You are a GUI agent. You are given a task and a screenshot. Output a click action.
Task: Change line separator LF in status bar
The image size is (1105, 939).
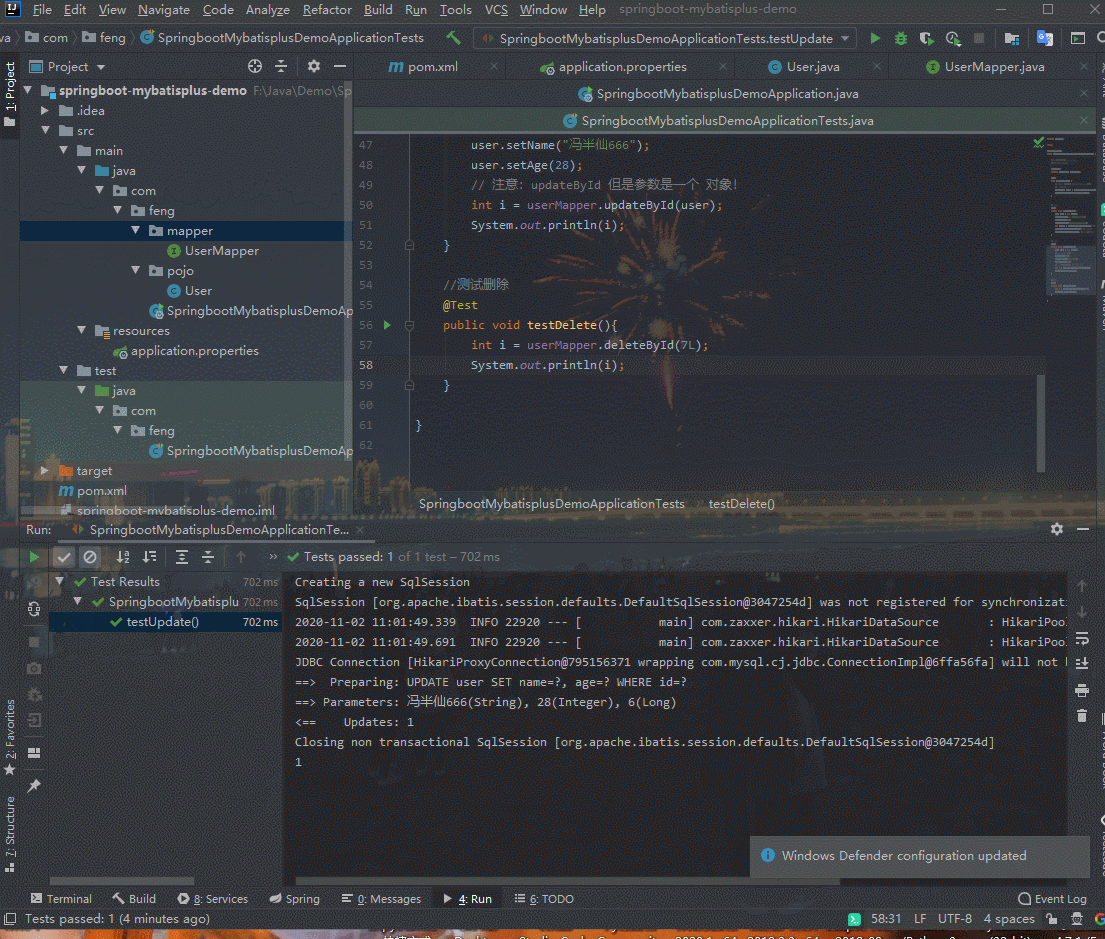(x=920, y=919)
